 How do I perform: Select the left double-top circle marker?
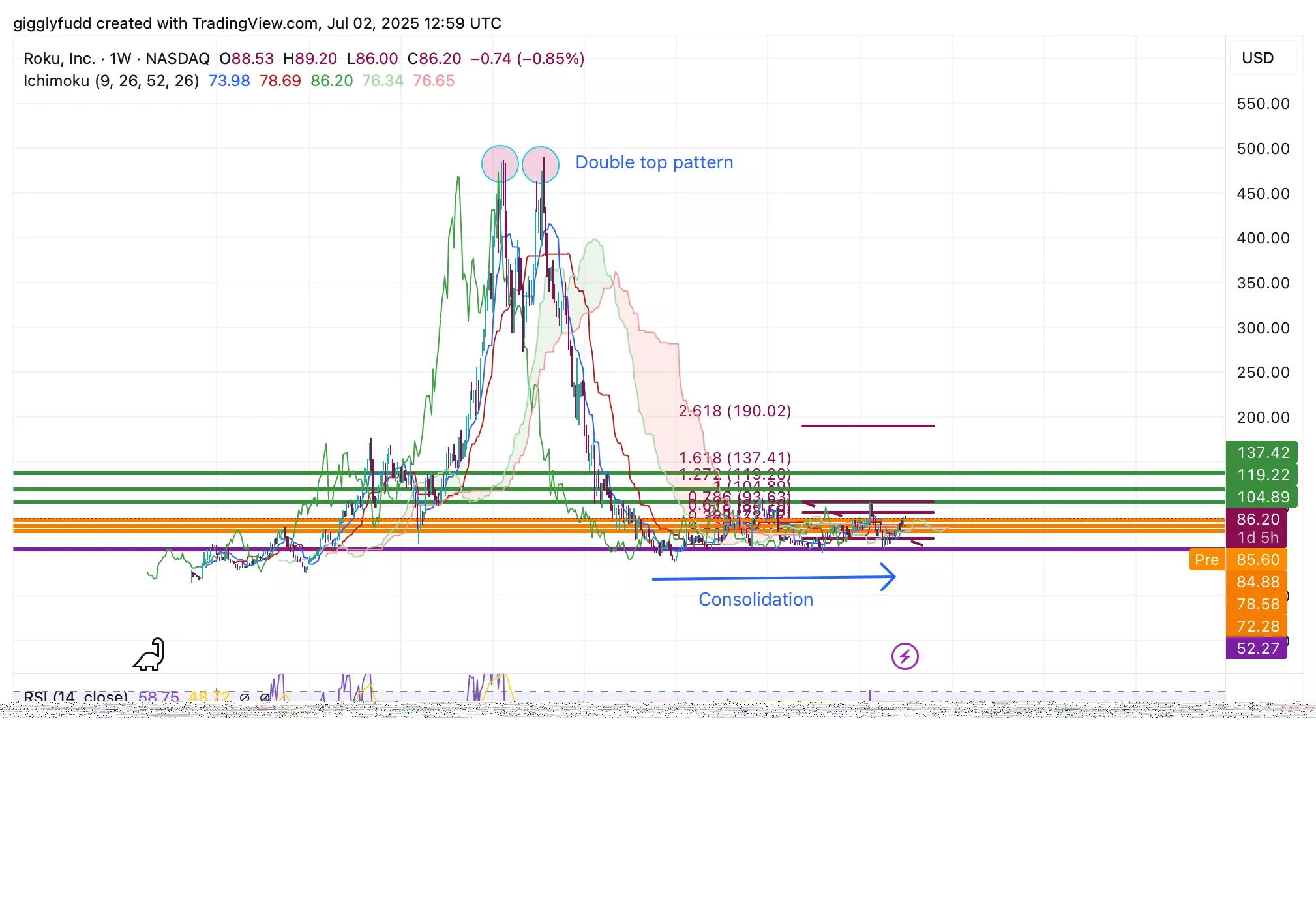point(500,164)
